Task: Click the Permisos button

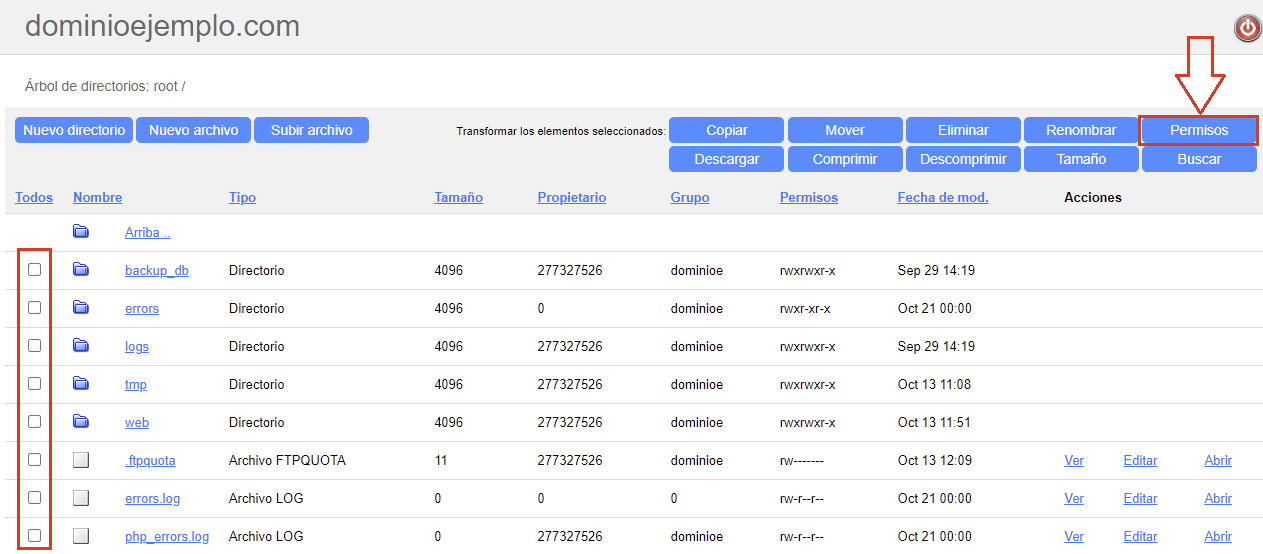Action: pos(1199,130)
